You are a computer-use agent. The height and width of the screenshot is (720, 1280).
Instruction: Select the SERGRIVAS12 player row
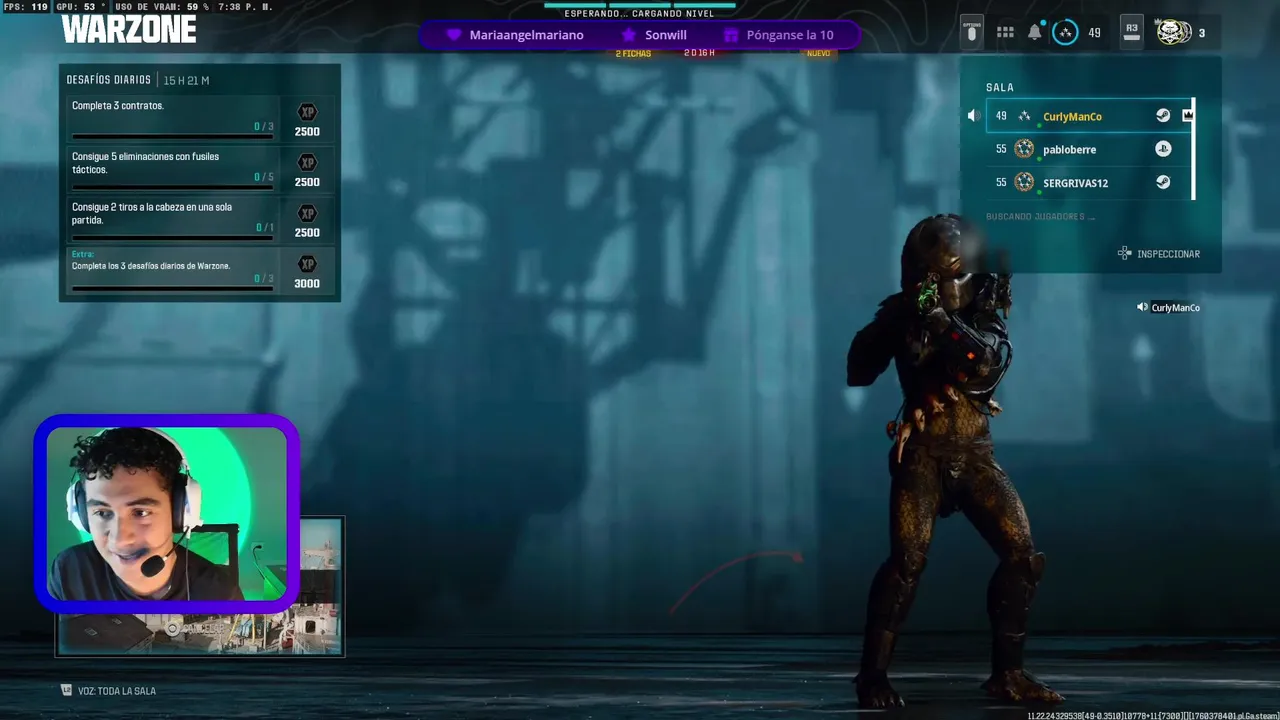(1089, 182)
